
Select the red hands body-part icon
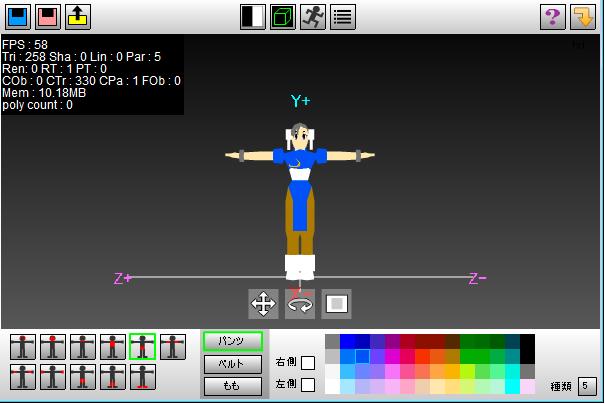coord(53,377)
